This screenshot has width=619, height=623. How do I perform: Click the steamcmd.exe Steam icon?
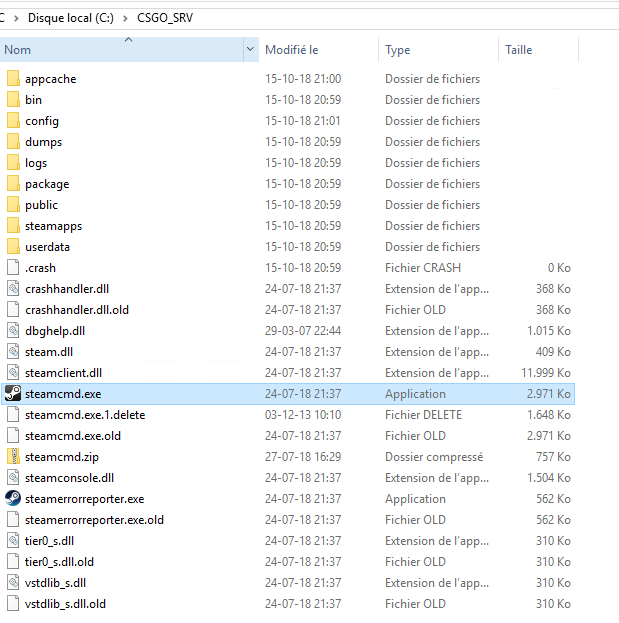tap(13, 394)
